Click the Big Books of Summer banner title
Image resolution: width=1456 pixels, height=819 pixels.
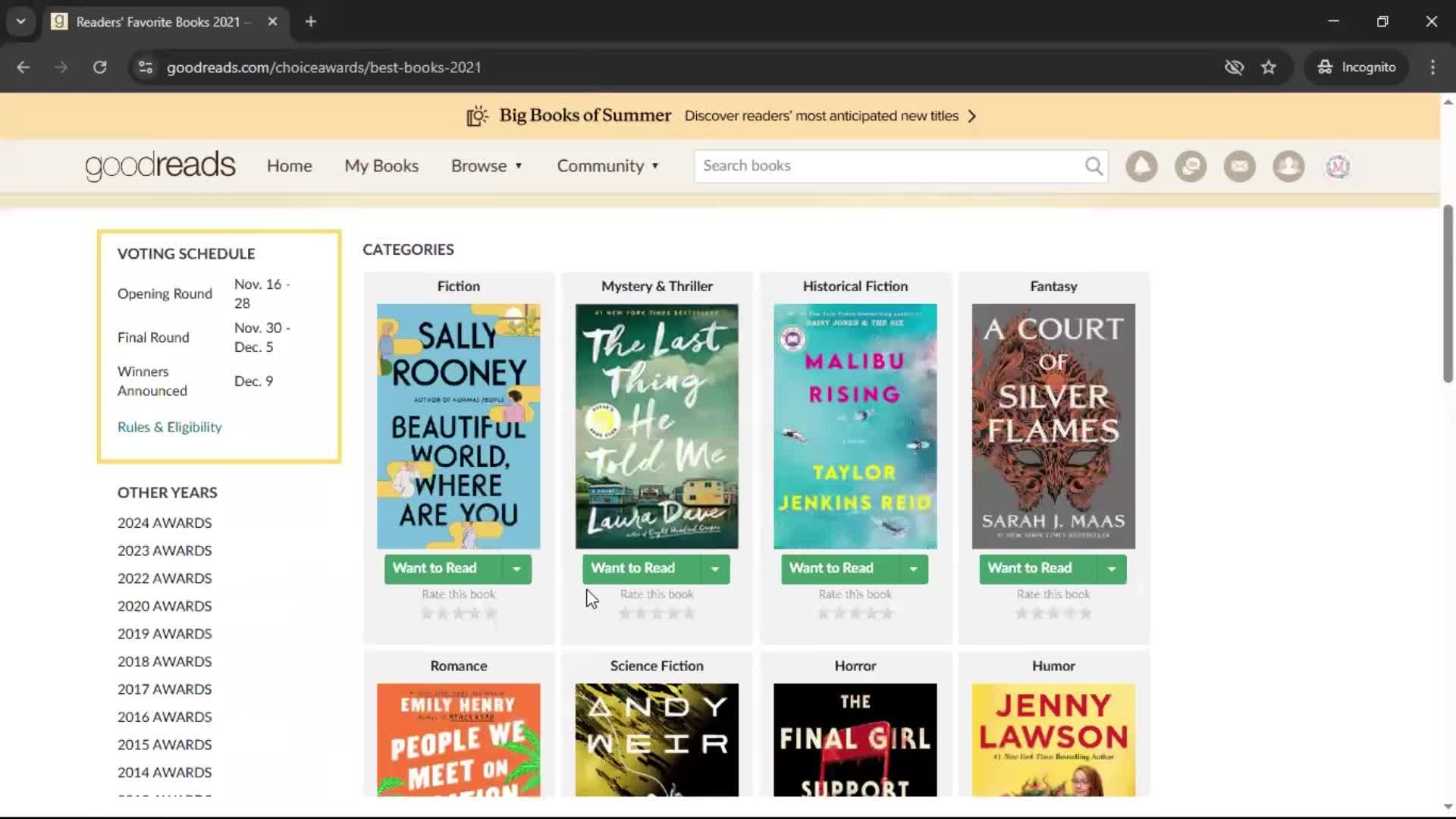pos(585,115)
